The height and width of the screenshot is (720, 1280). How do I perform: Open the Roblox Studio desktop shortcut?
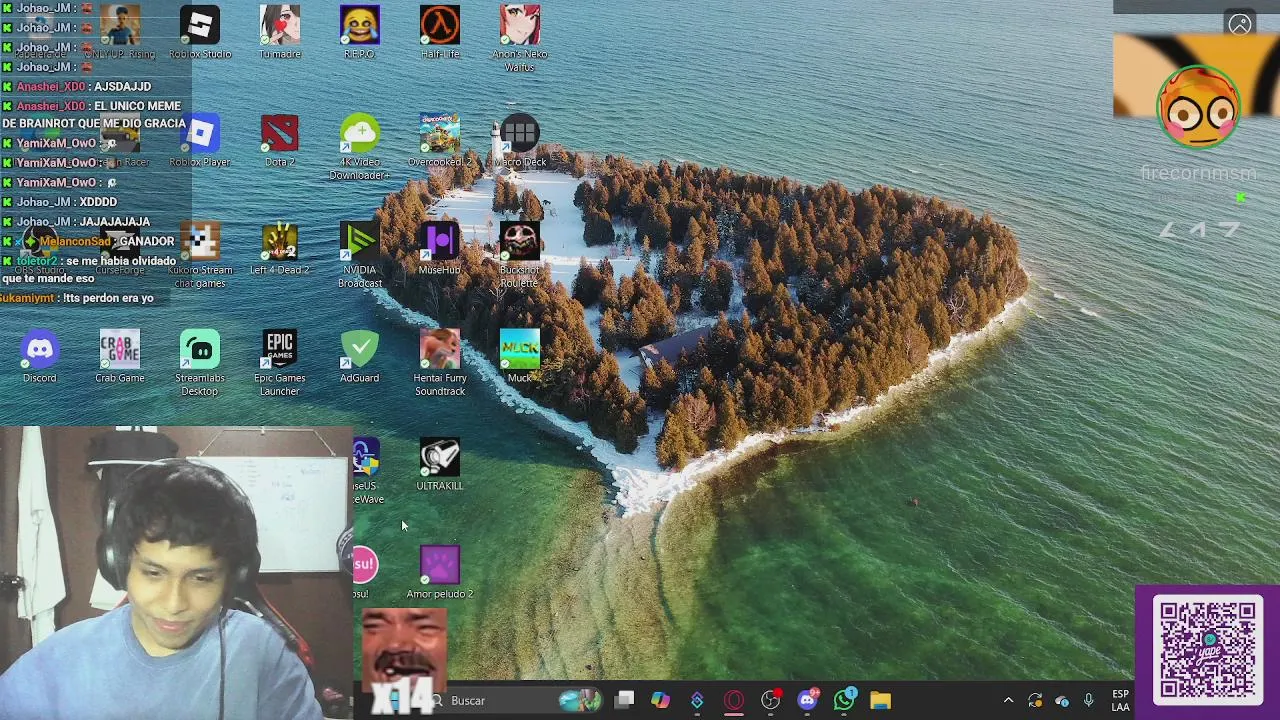[x=200, y=32]
